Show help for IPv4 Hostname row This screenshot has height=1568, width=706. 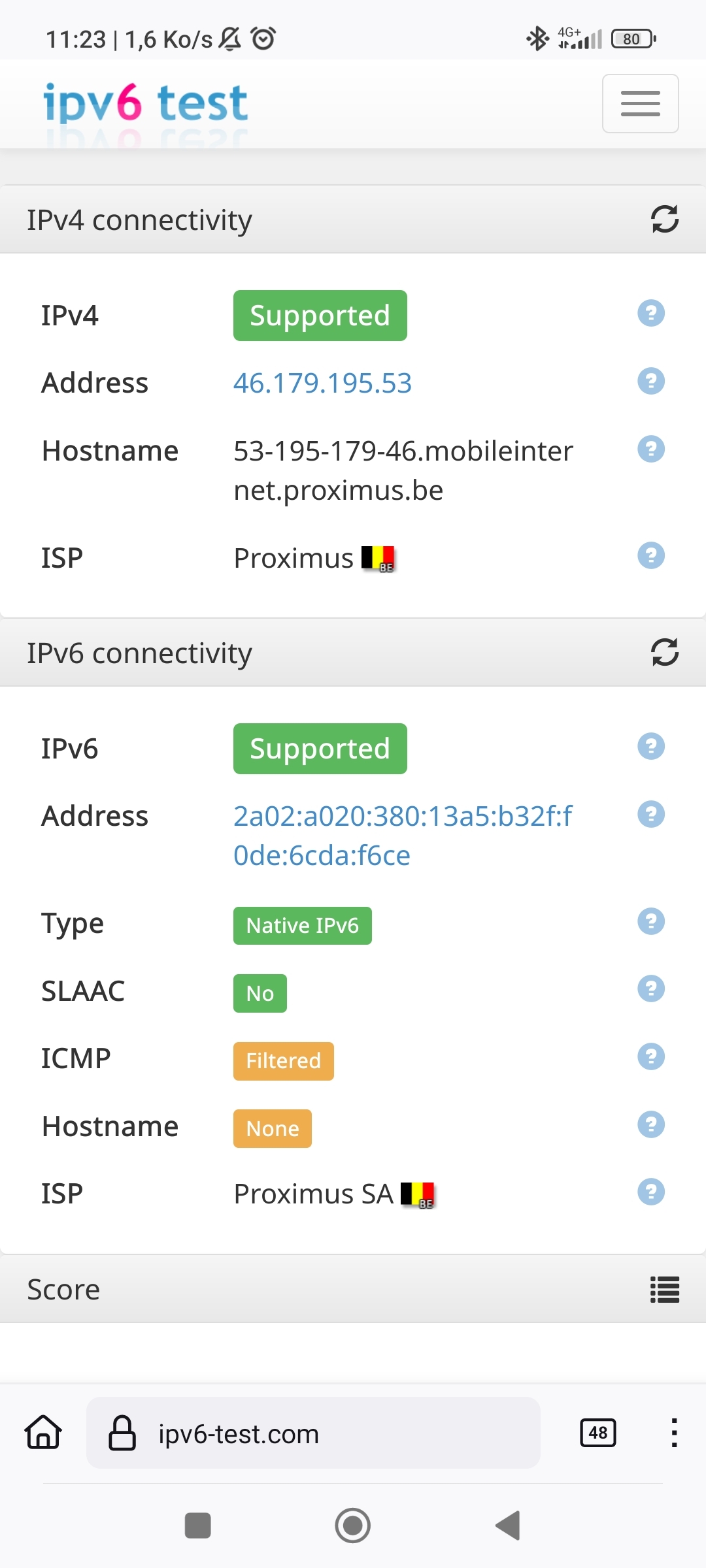tap(650, 449)
